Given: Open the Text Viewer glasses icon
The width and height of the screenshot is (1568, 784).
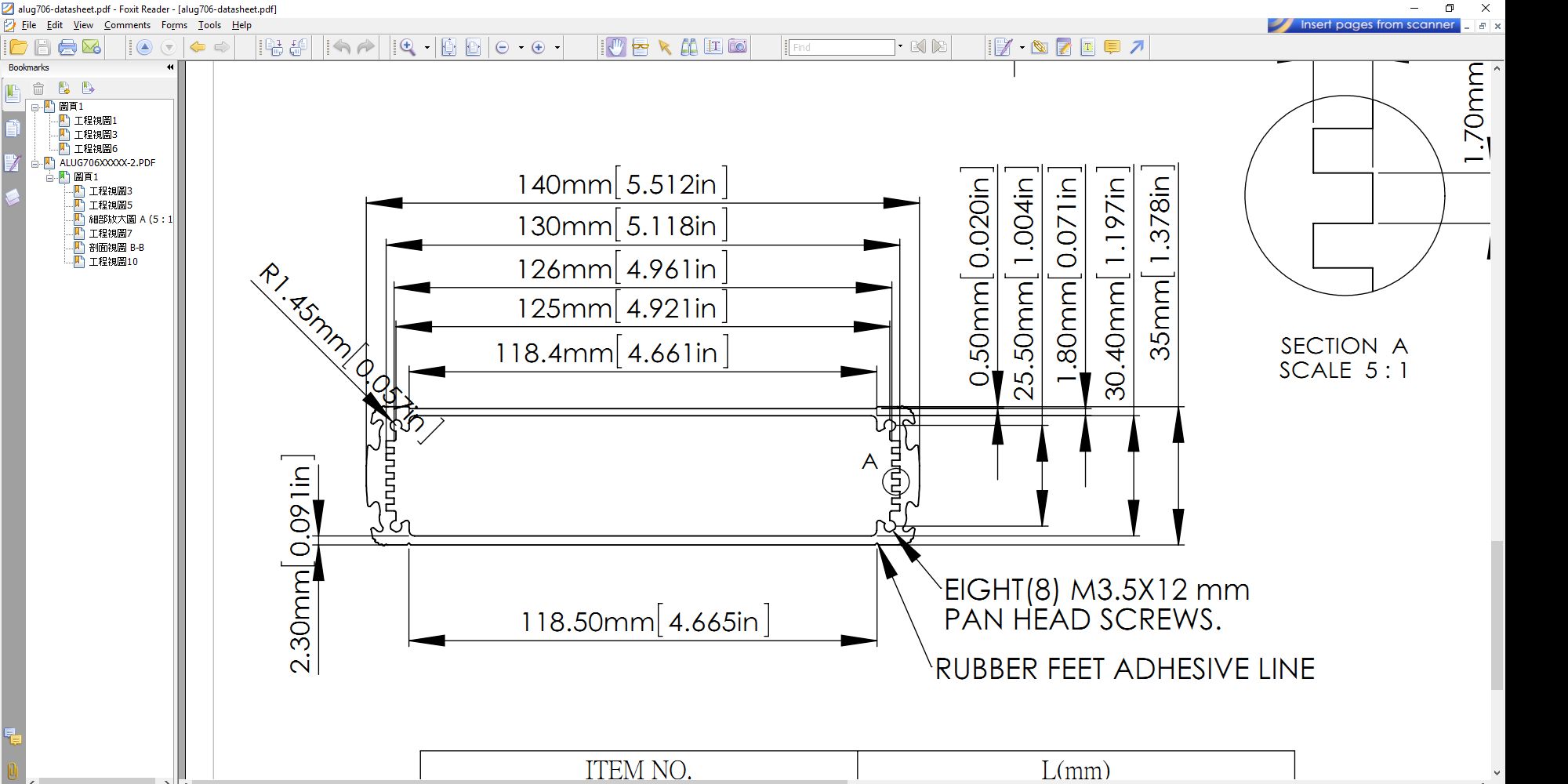Looking at the screenshot, I should [641, 47].
